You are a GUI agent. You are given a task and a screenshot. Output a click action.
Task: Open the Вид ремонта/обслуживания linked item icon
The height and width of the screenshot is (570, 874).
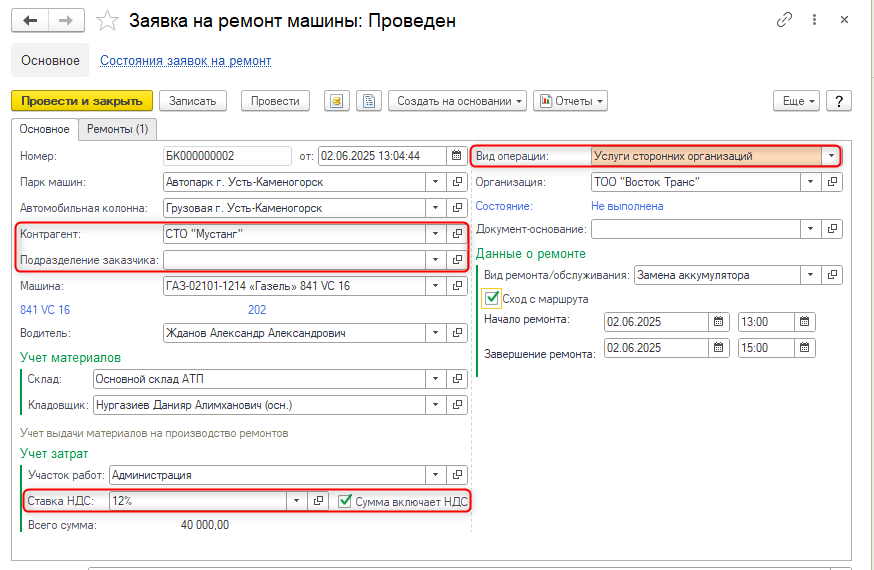(832, 275)
